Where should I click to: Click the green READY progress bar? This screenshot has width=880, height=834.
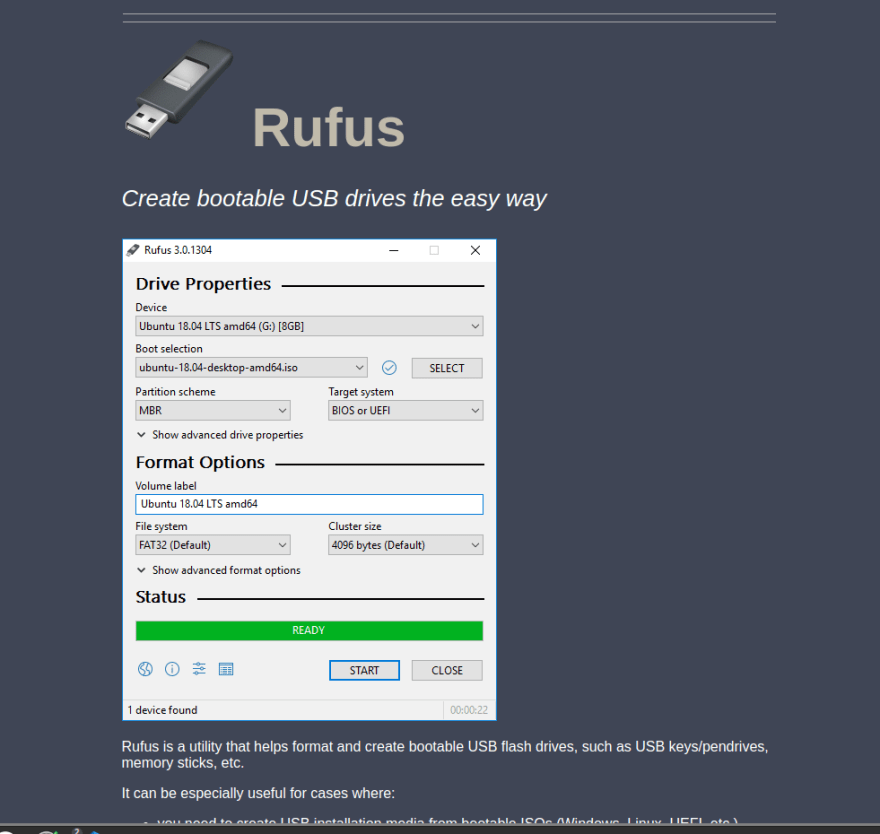click(309, 630)
